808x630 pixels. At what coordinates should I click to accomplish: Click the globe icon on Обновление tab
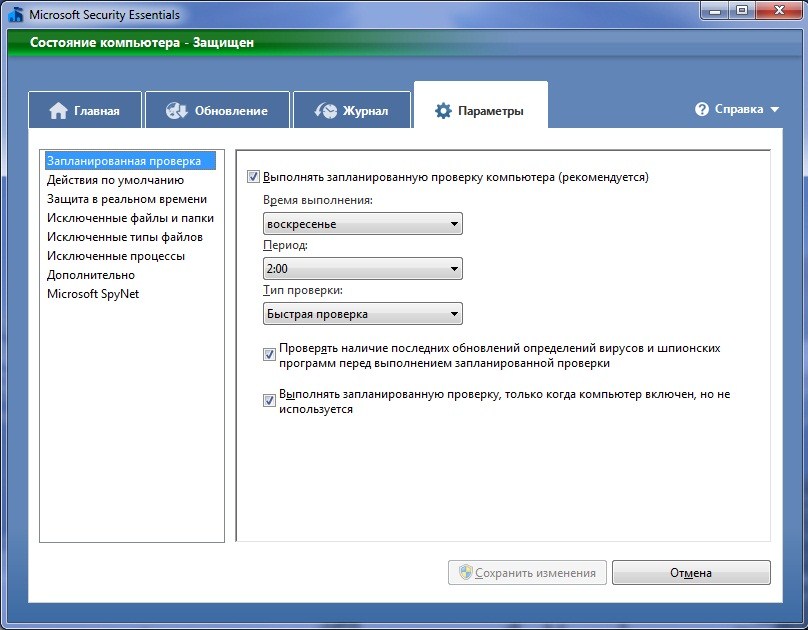[x=176, y=110]
